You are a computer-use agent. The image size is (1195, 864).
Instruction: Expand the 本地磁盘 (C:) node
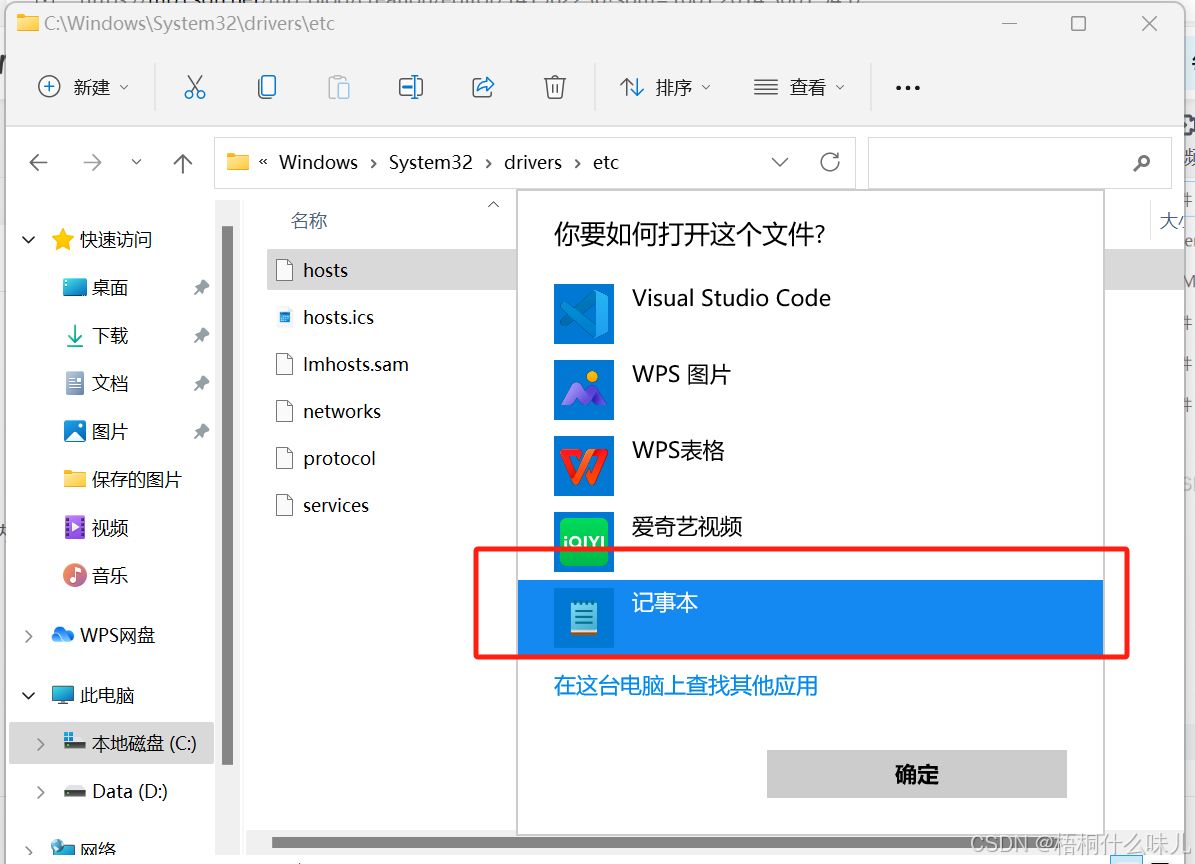40,744
